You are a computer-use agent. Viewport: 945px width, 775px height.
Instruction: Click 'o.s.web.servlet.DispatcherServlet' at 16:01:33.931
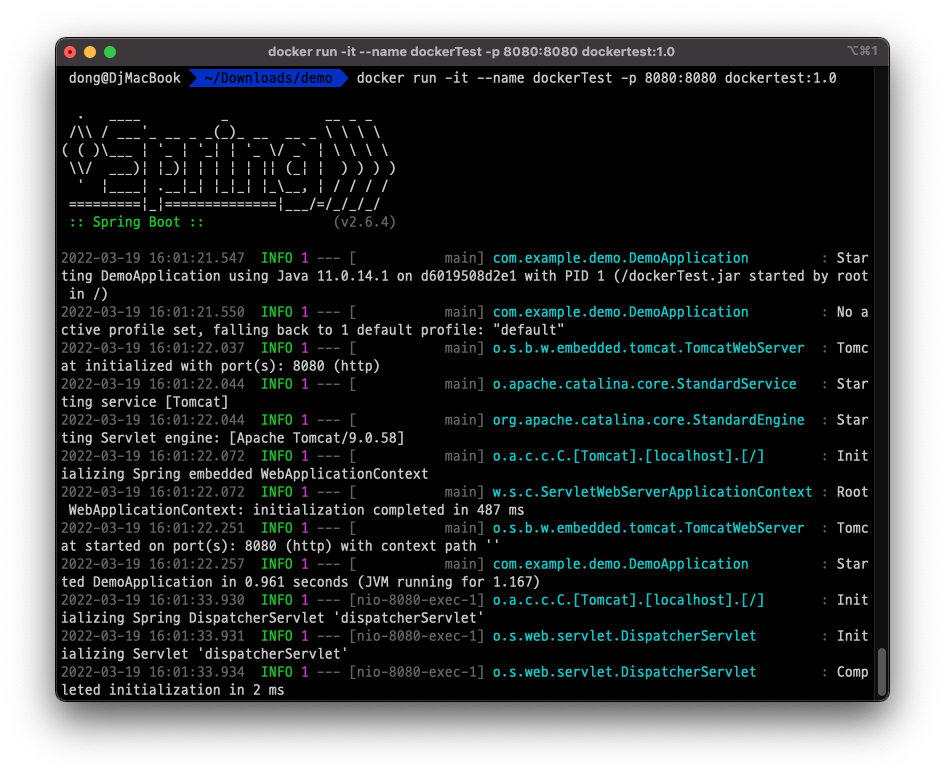(624, 636)
